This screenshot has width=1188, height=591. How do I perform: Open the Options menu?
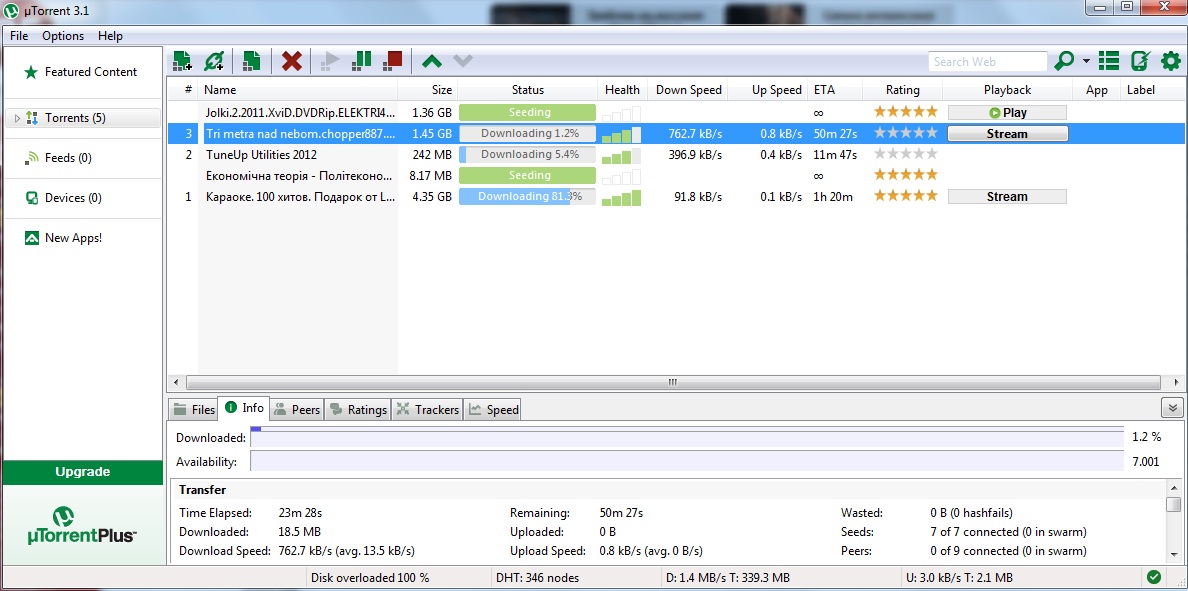[x=63, y=36]
